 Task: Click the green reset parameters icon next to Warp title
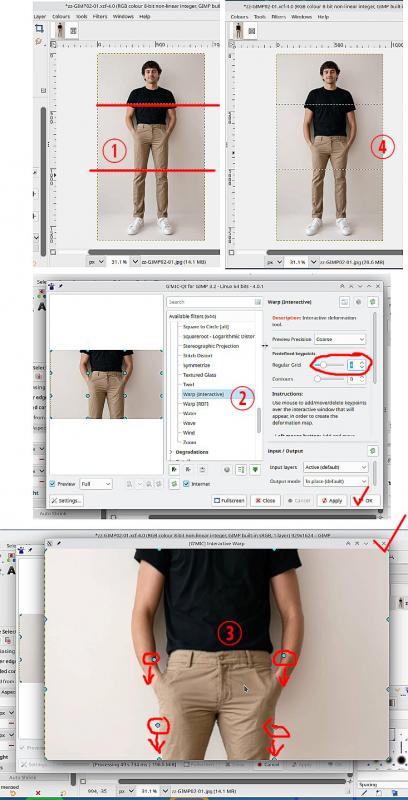point(373,302)
